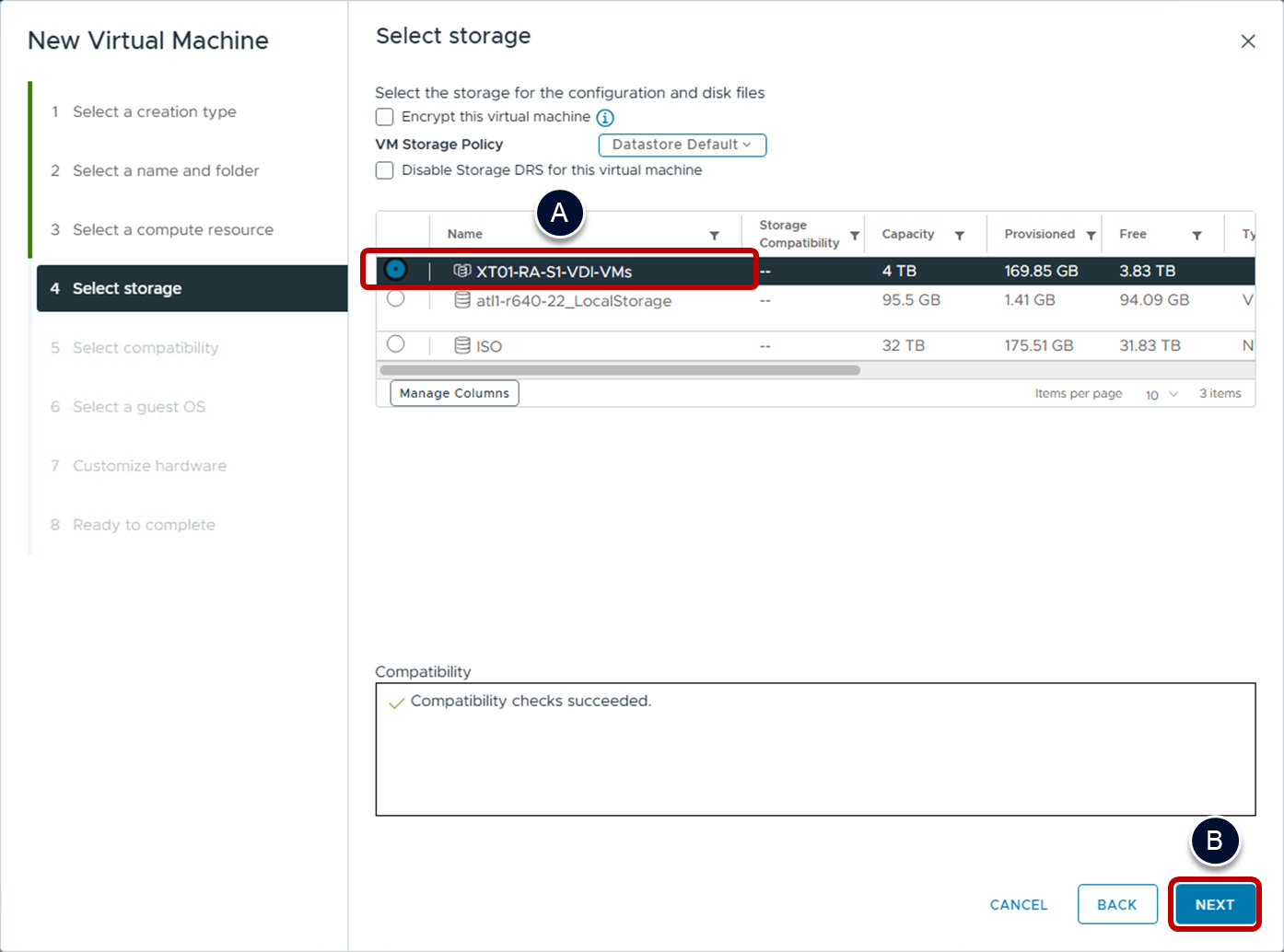Click NEXT to continue the wizard
Viewport: 1284px width, 952px height.
pyautogui.click(x=1214, y=904)
